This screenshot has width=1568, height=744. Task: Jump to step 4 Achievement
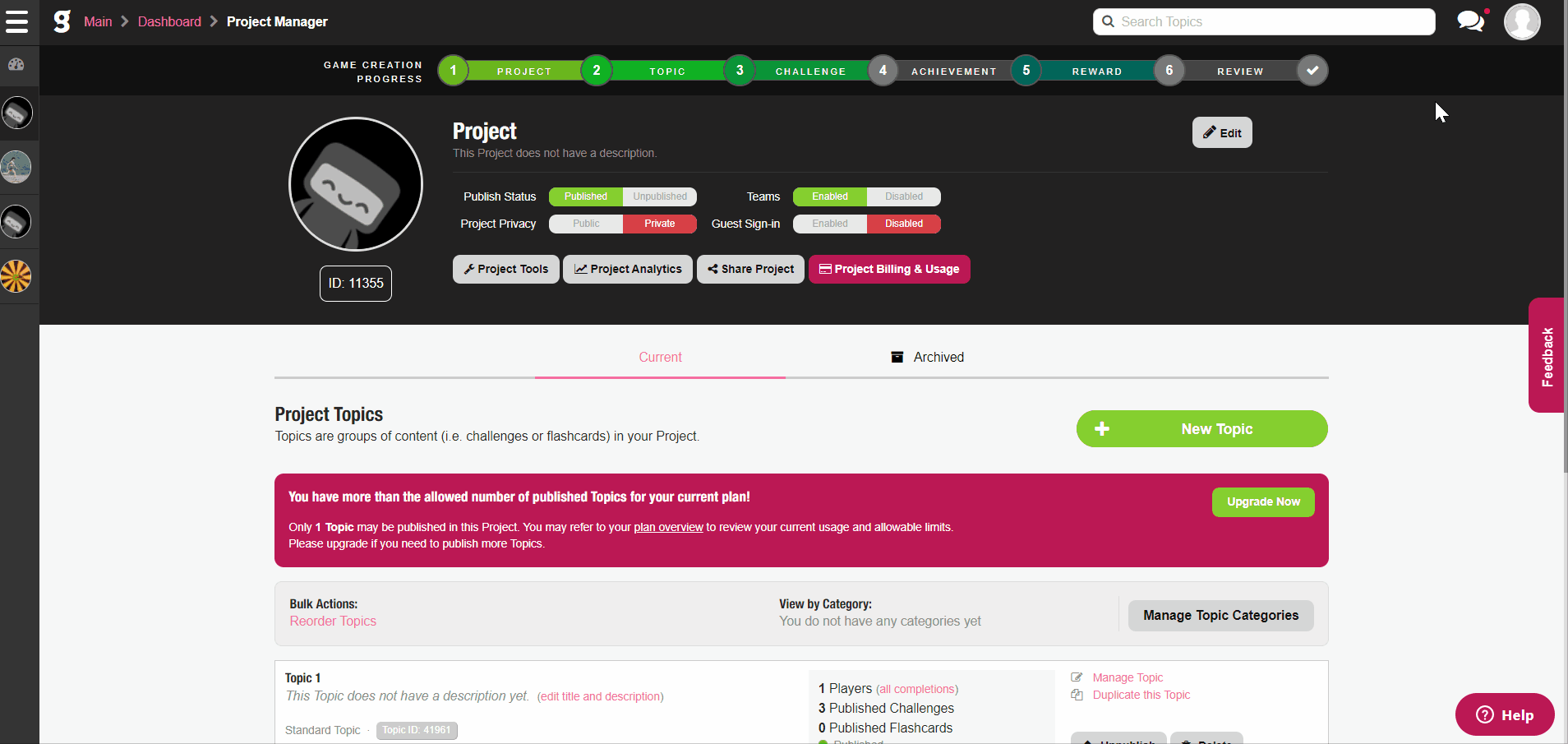[x=883, y=71]
